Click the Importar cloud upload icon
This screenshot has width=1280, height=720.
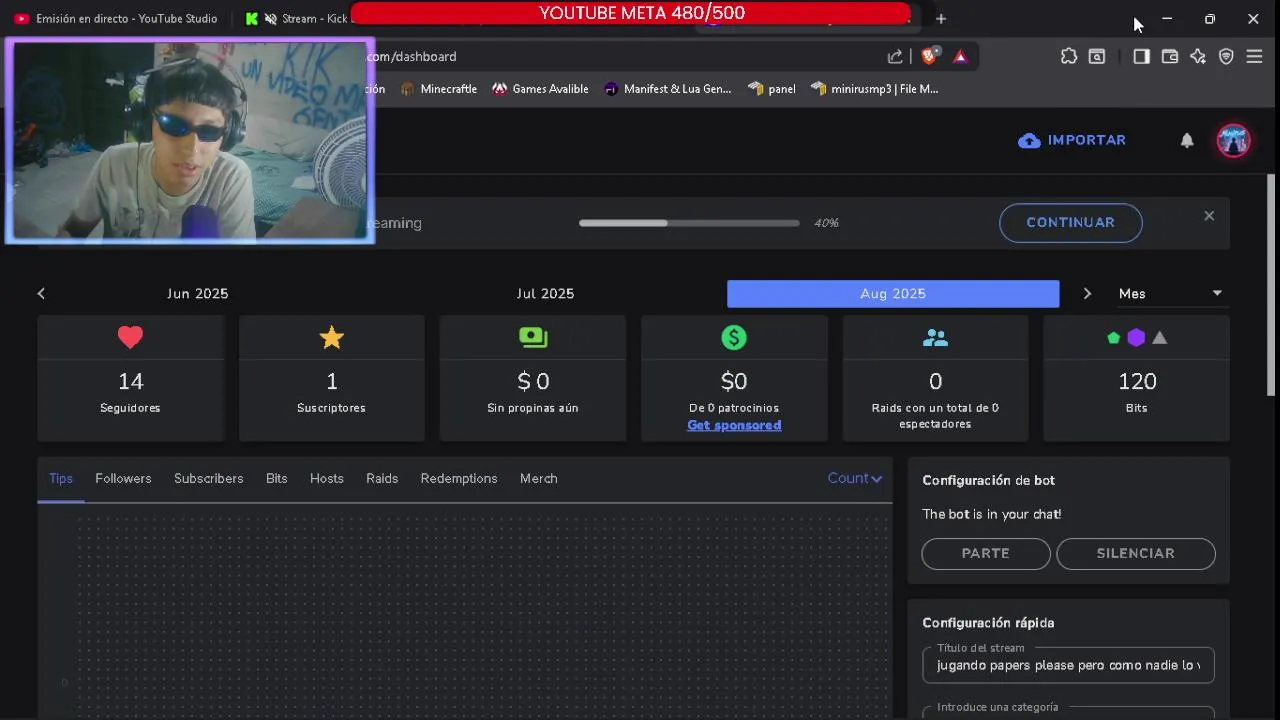click(1029, 141)
